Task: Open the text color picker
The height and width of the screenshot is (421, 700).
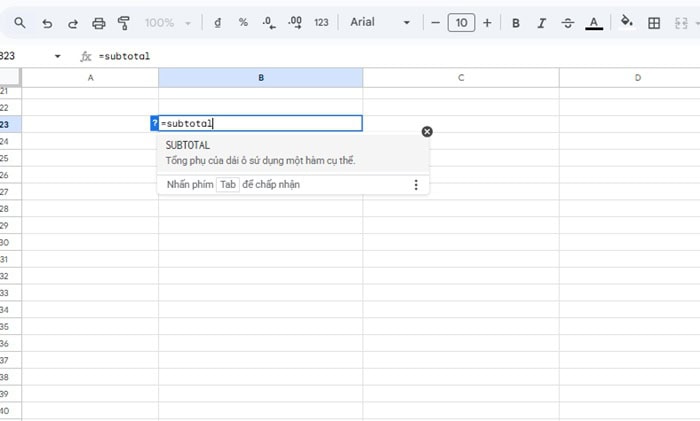Action: [594, 23]
